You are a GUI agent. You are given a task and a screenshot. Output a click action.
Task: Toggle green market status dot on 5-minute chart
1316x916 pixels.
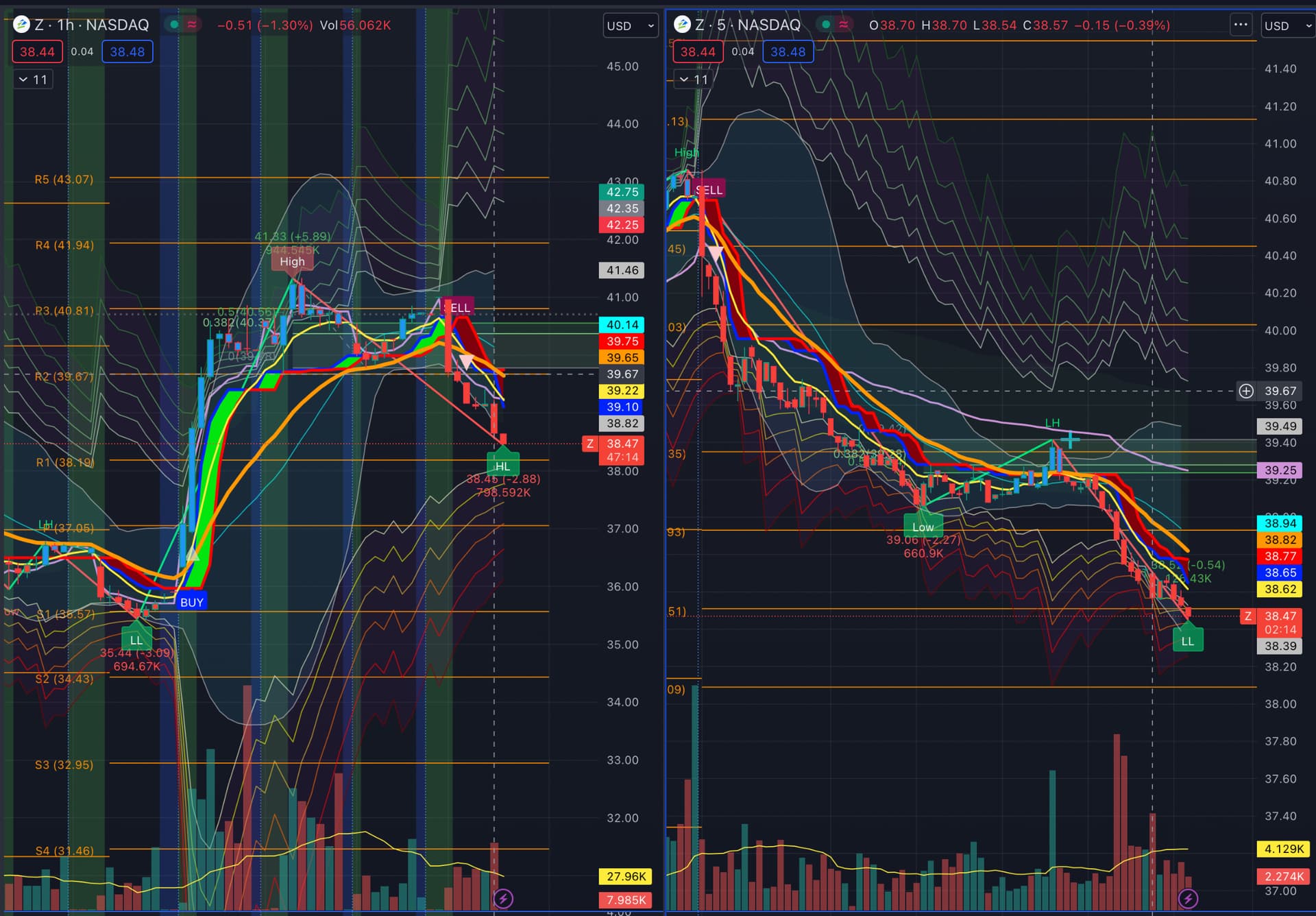[826, 25]
